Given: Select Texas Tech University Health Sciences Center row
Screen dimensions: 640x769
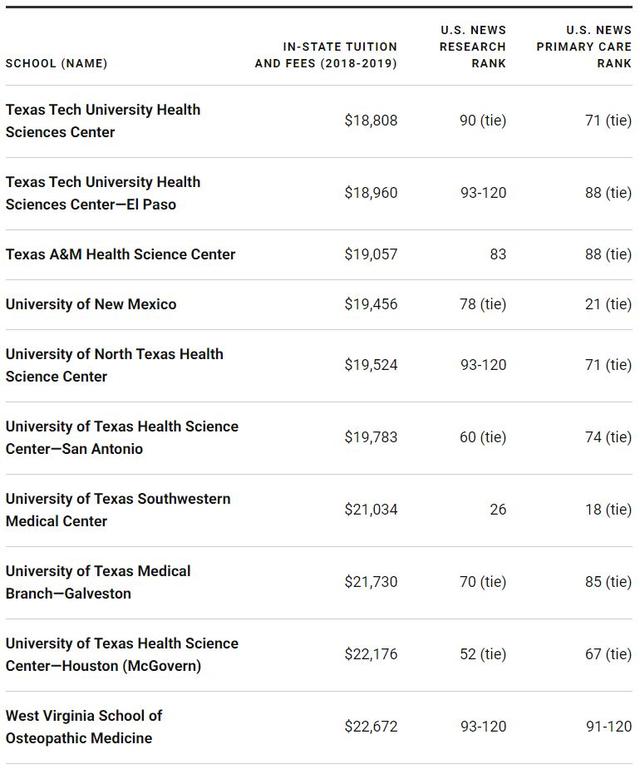Looking at the screenshot, I should coord(103,121).
